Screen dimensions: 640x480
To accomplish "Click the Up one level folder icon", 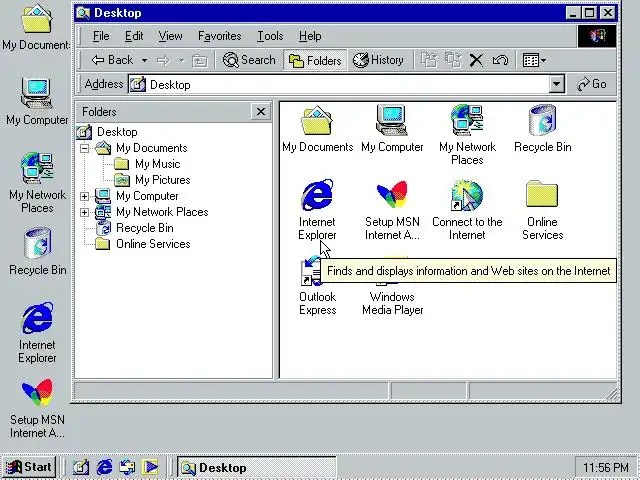I will (x=200, y=61).
